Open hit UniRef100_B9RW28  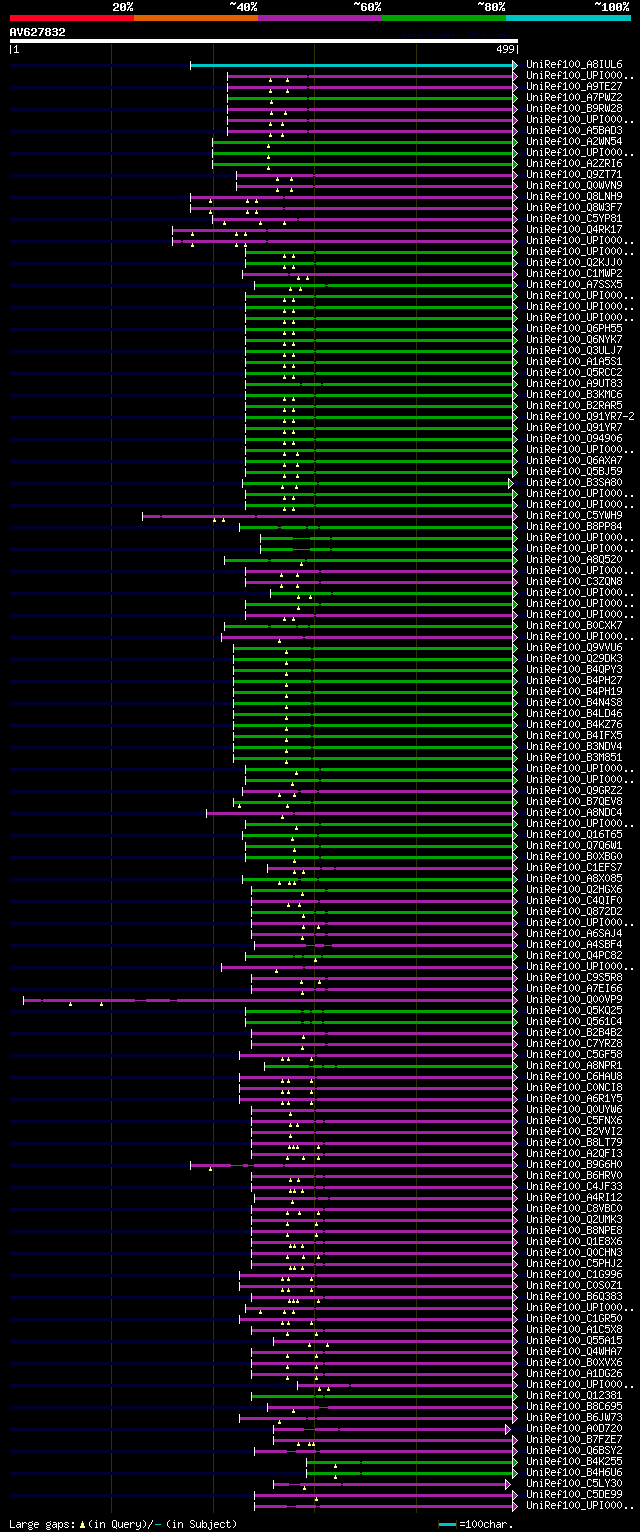coord(574,109)
